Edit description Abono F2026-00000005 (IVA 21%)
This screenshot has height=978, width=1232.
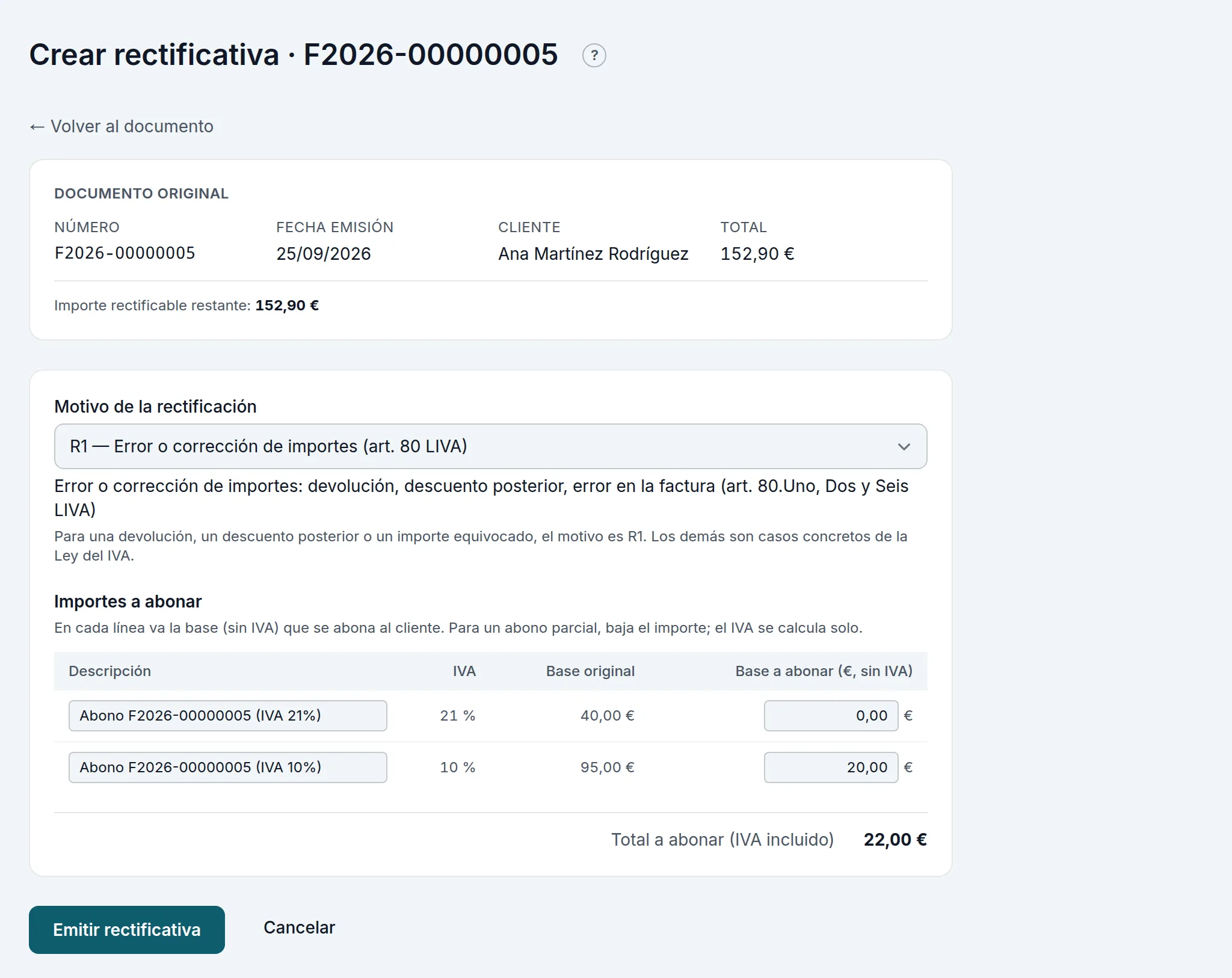click(227, 716)
